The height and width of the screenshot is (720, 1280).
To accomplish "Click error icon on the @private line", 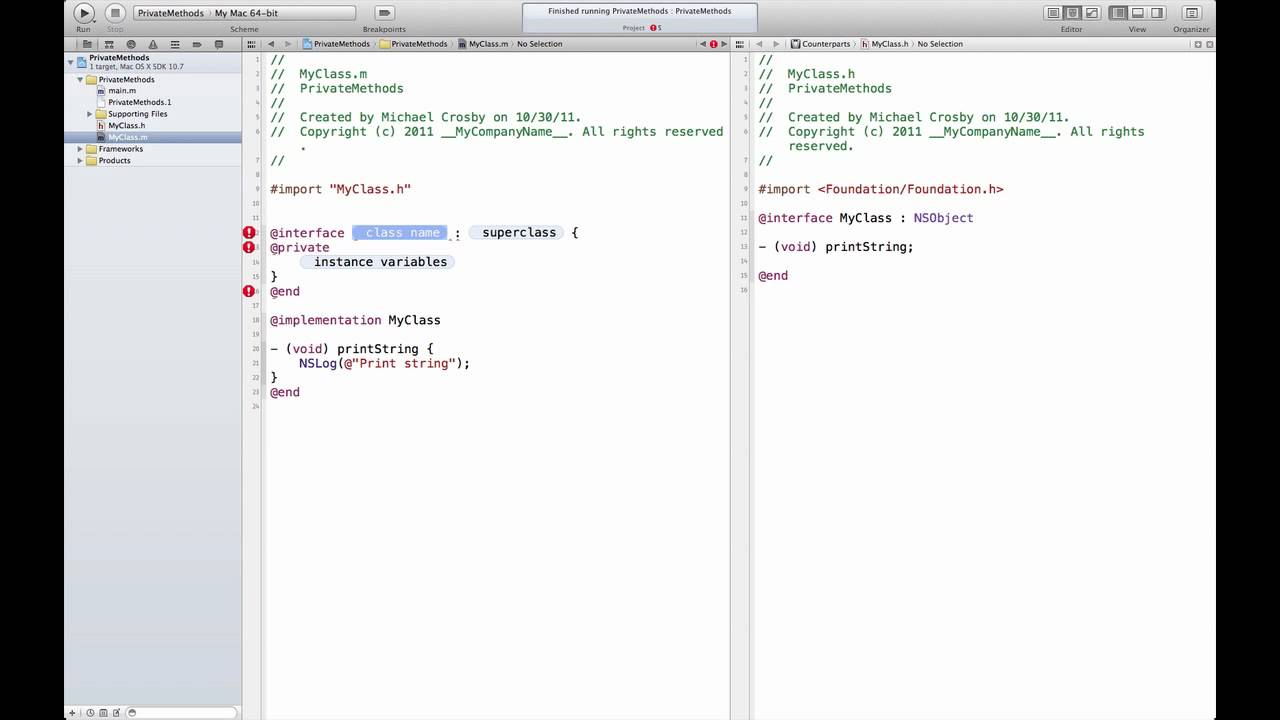I will click(x=249, y=247).
